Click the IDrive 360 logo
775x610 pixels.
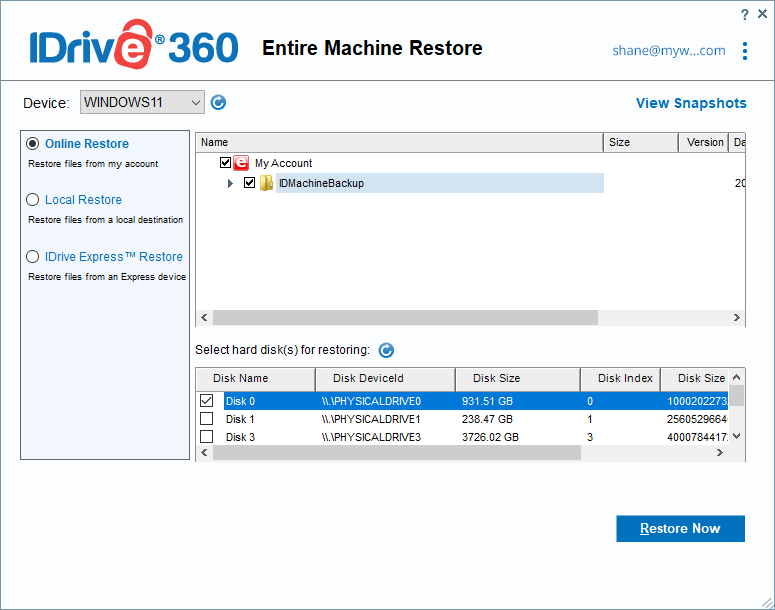pyautogui.click(x=132, y=47)
